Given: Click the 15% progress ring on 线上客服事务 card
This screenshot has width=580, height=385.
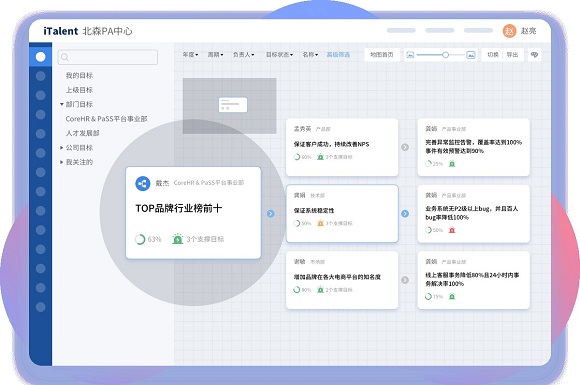Looking at the screenshot, I should pos(428,296).
